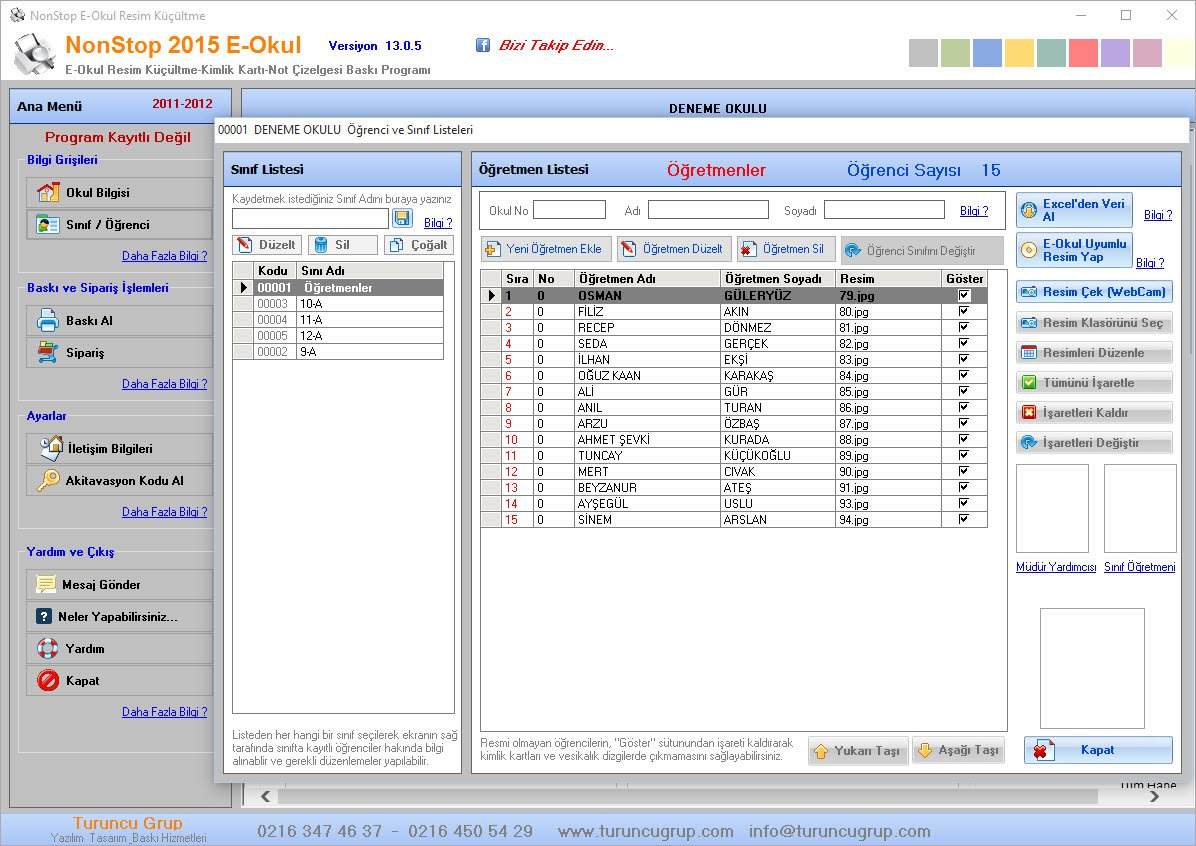
Task: Focus the Adı search field
Action: tap(708, 210)
